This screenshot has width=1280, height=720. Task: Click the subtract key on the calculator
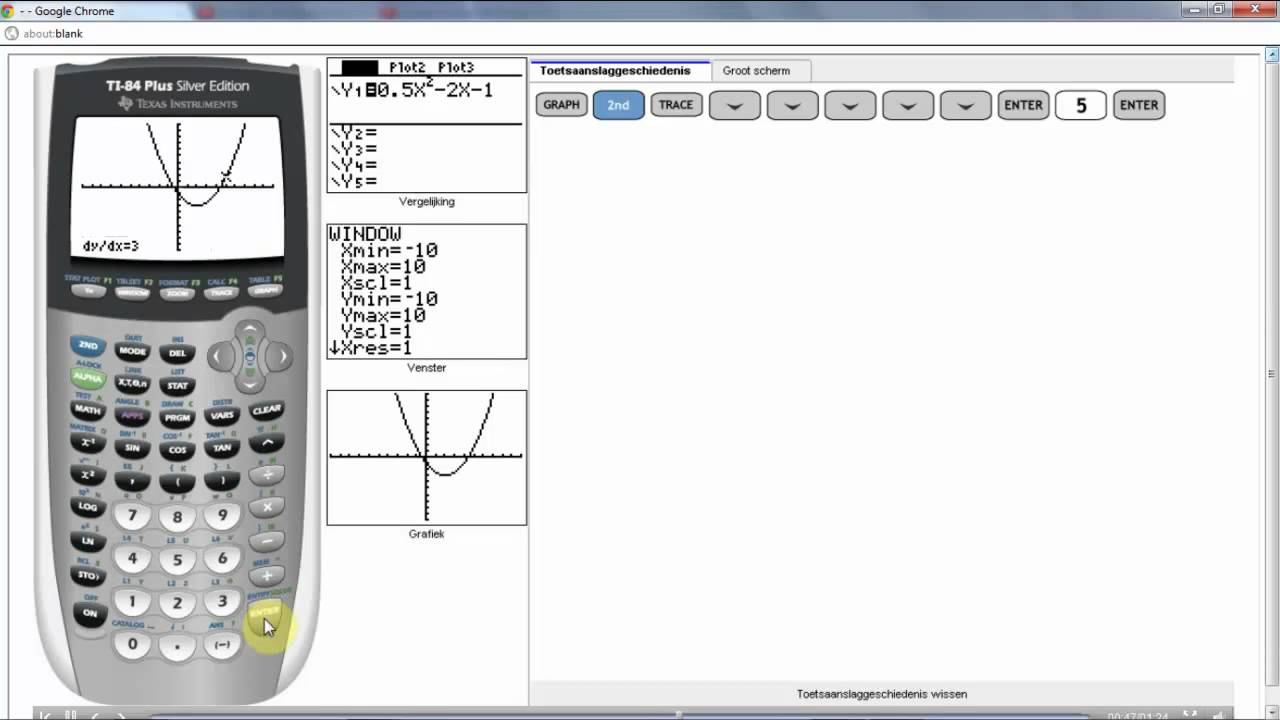[267, 541]
